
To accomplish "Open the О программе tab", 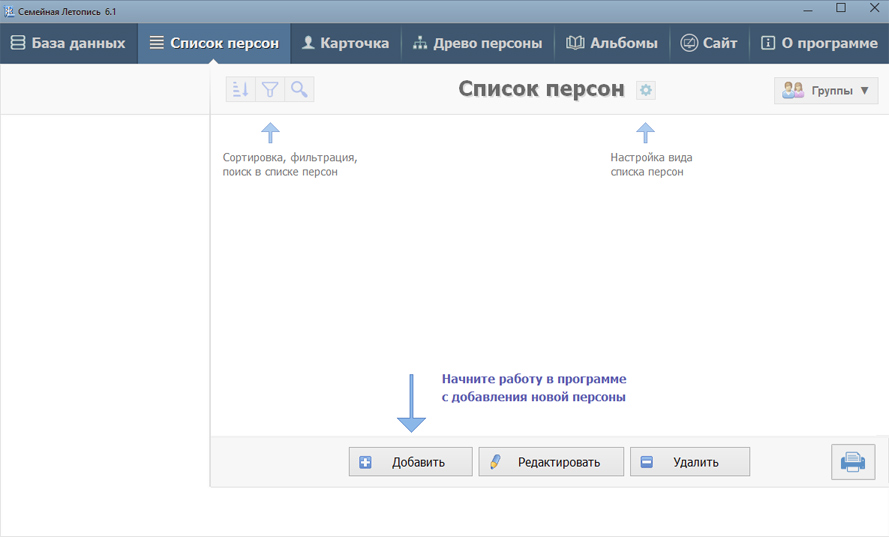I will click(x=819, y=43).
